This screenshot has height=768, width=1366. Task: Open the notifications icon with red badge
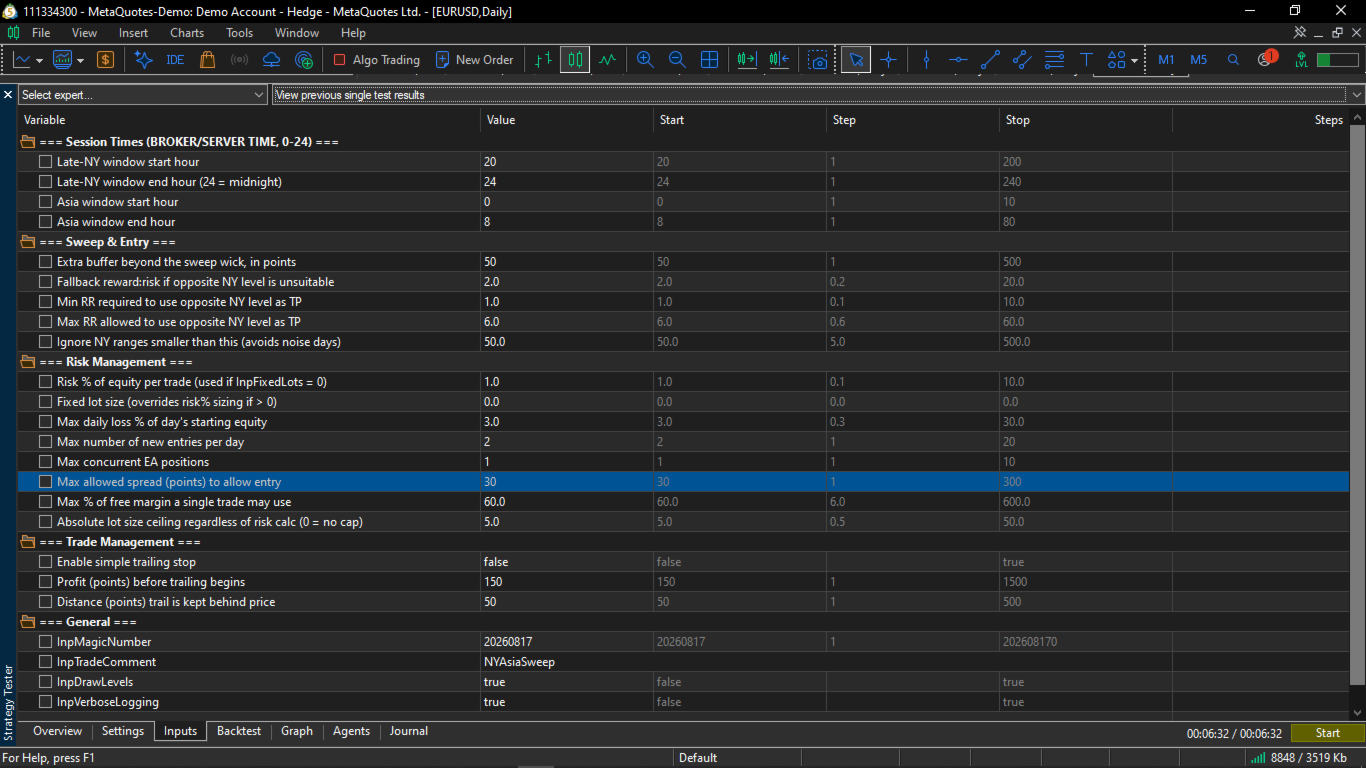1266,59
